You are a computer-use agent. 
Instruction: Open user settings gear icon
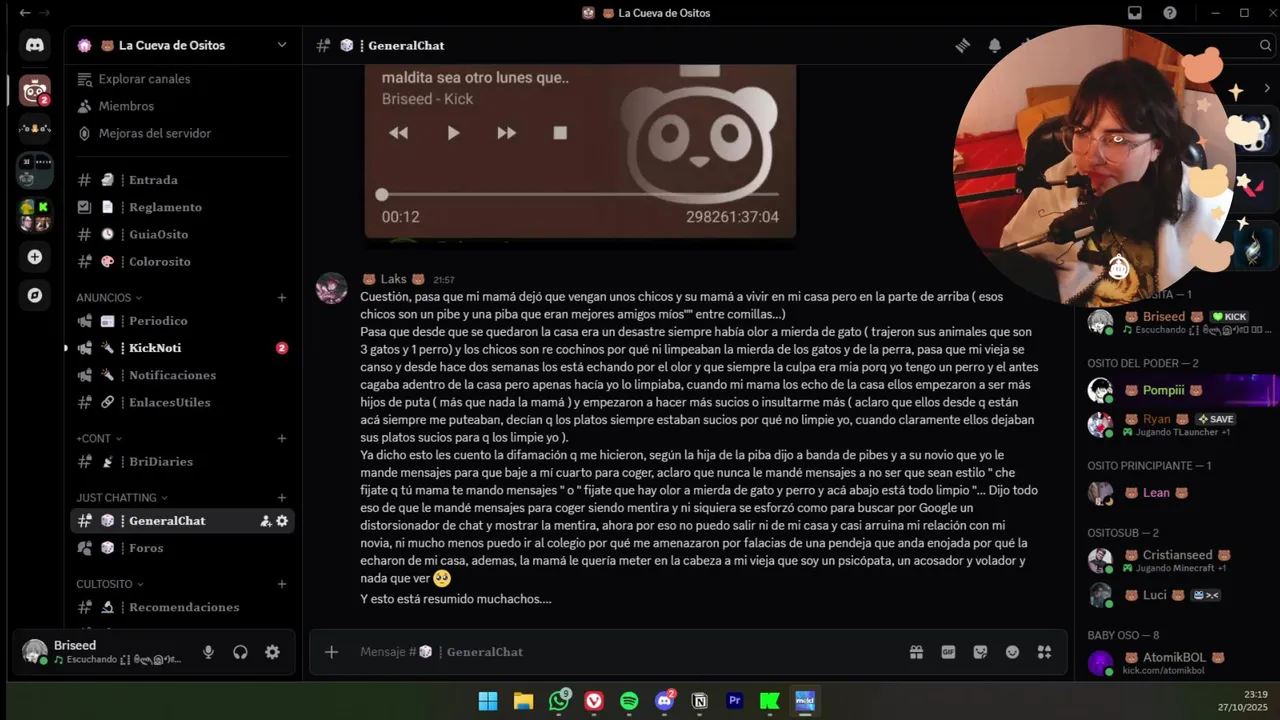coord(272,652)
